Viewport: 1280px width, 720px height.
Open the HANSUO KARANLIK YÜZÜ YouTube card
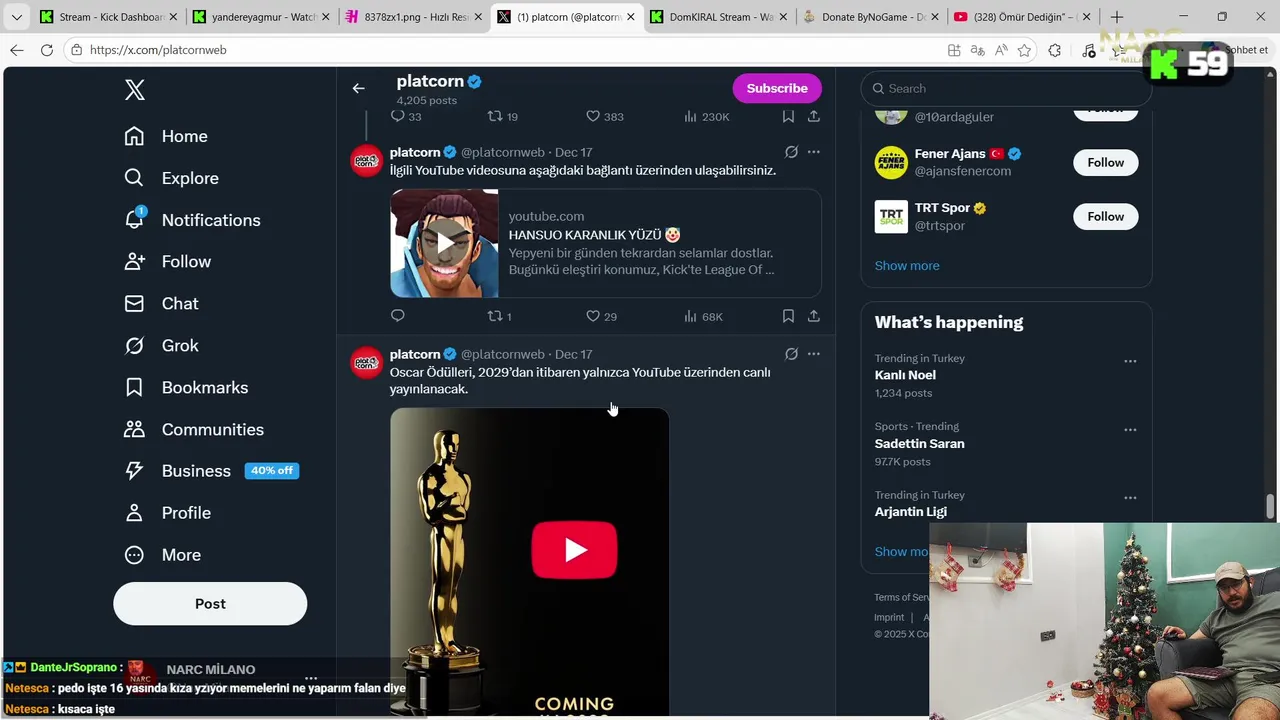pyautogui.click(x=606, y=243)
